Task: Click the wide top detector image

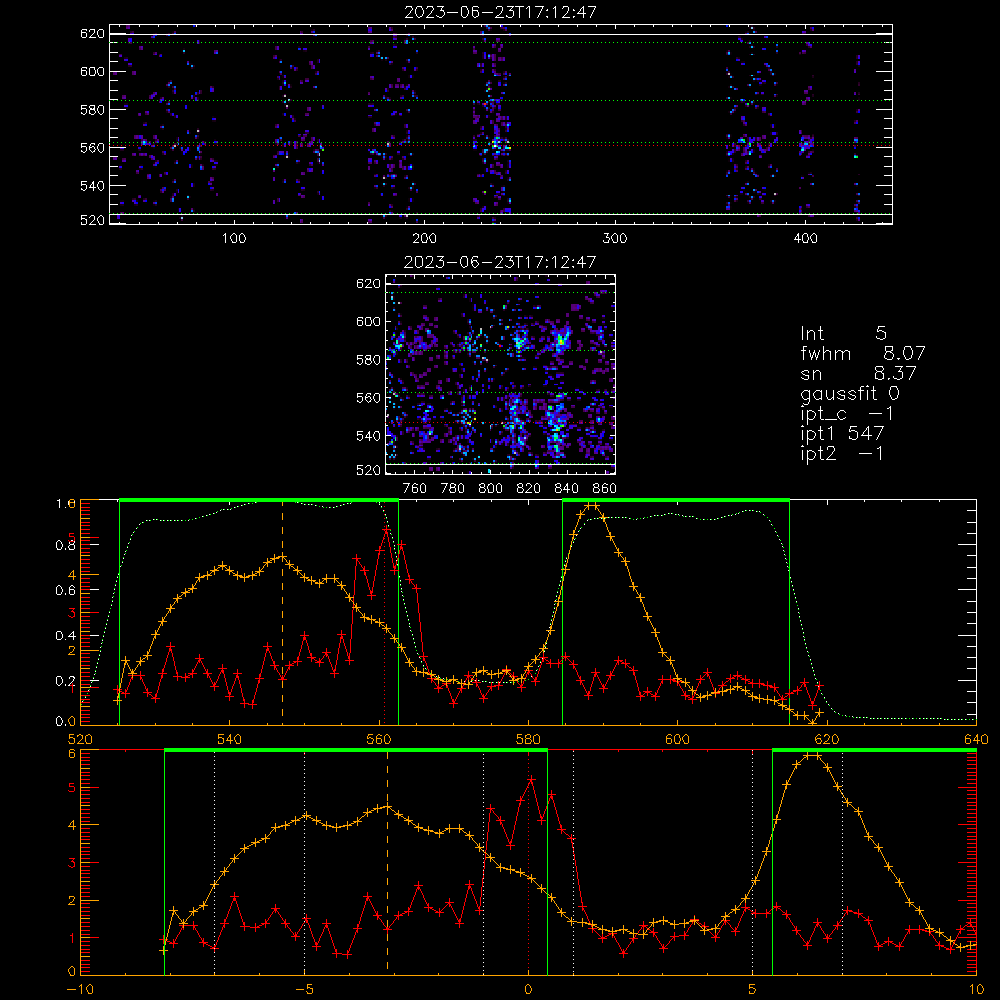Action: [x=501, y=124]
